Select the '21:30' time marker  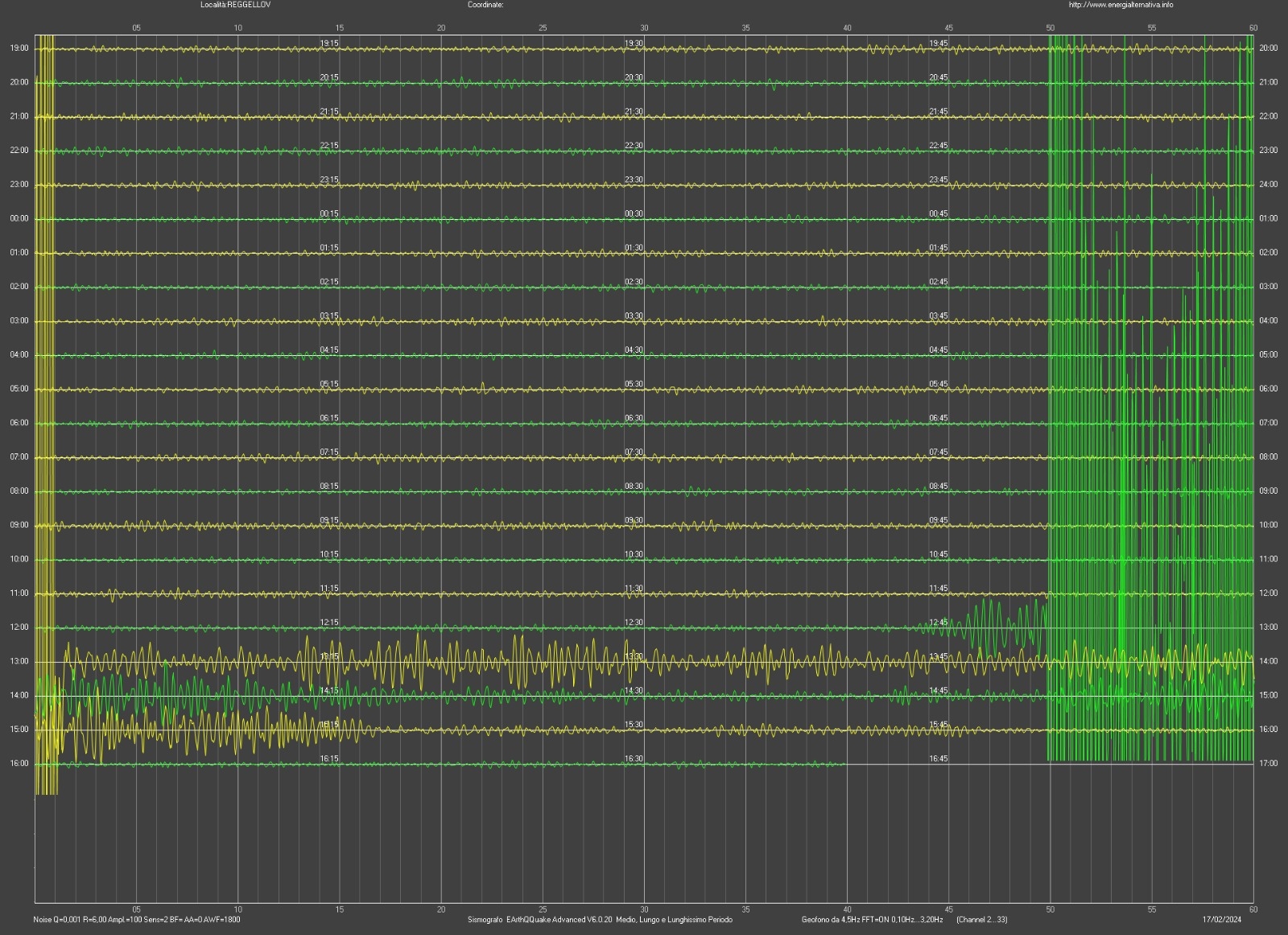(634, 112)
